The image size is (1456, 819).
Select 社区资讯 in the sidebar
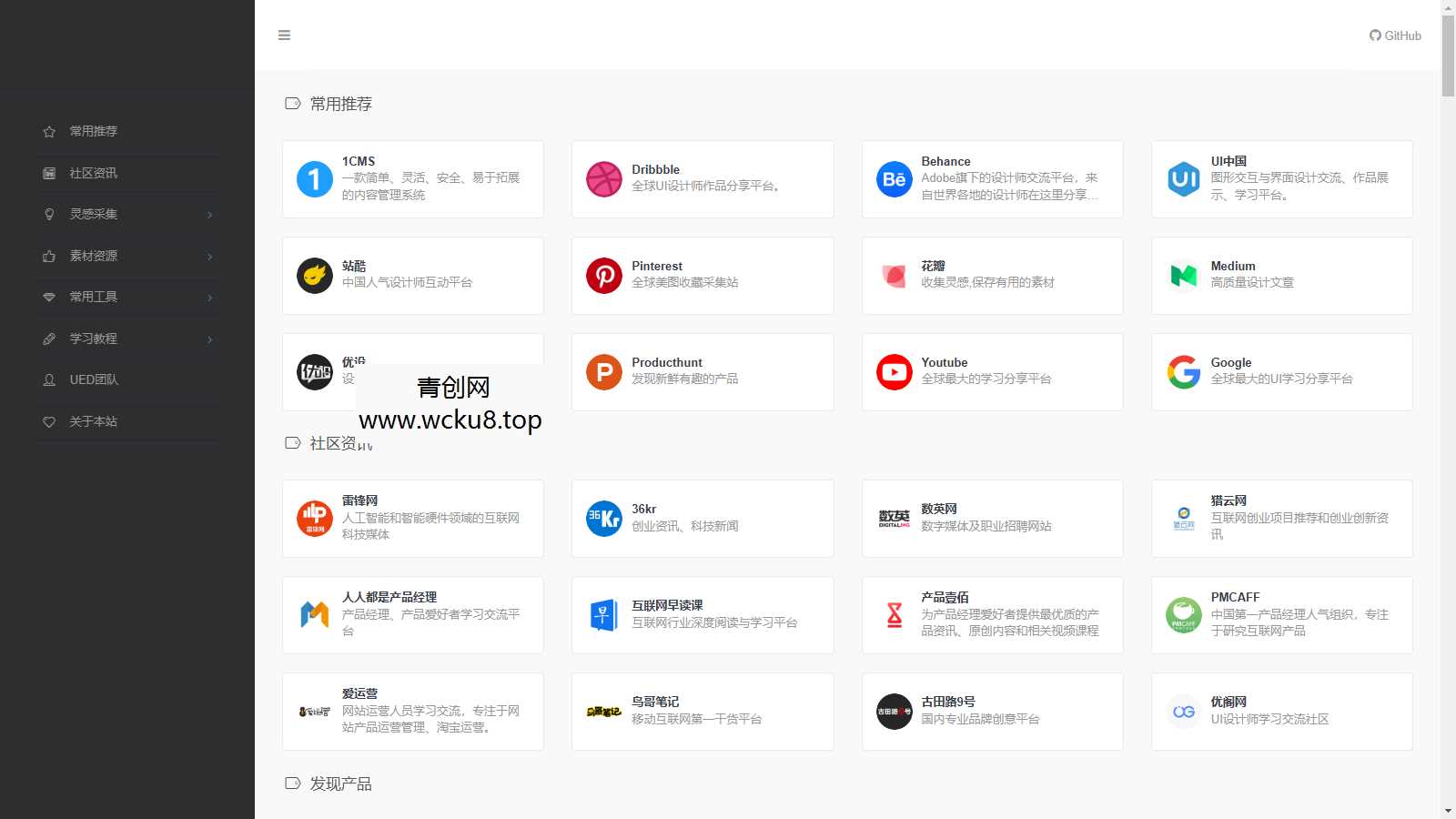point(126,172)
